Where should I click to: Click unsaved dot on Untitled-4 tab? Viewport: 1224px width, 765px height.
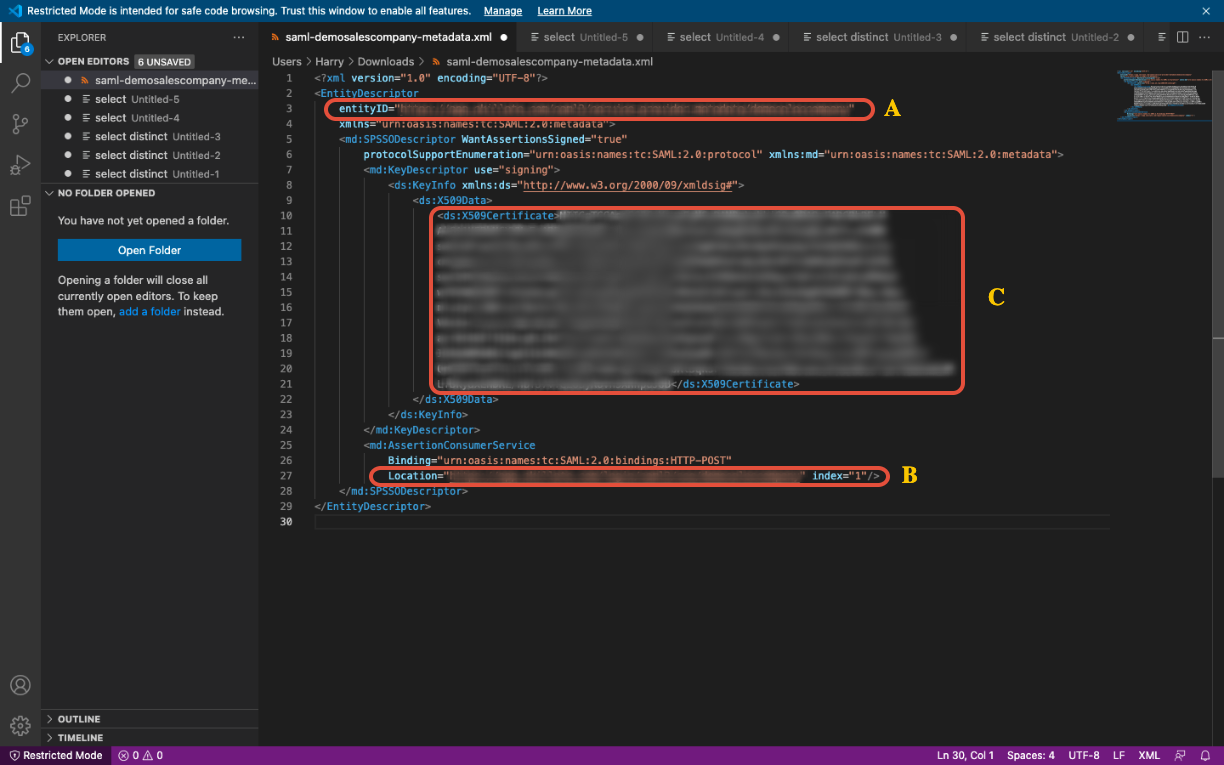coord(777,37)
